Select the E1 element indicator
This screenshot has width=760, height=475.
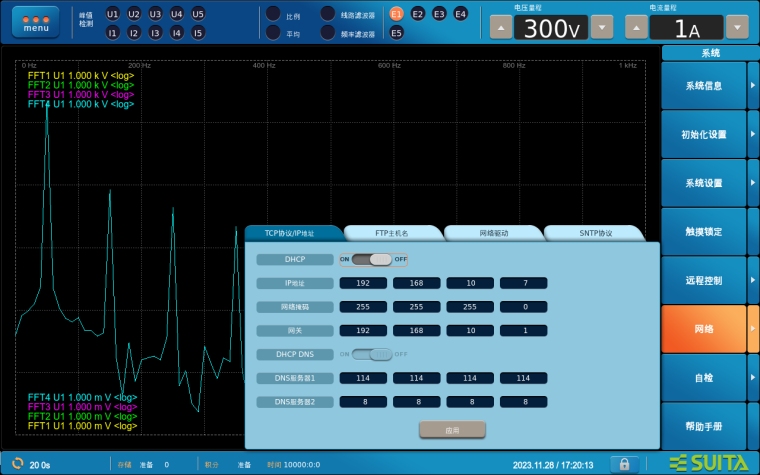396,14
